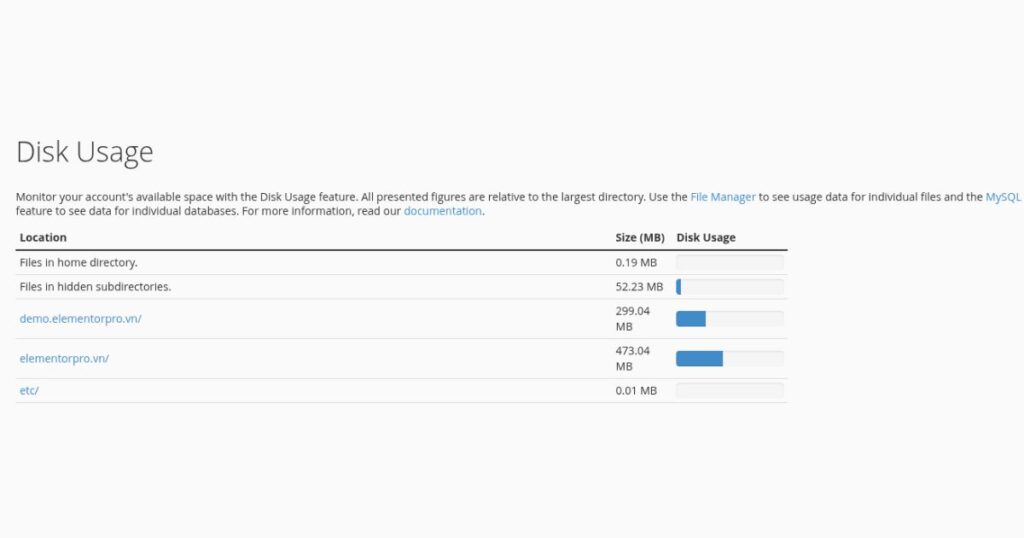Image resolution: width=1024 pixels, height=538 pixels.
Task: Click the 473.04 MB size value
Action: coord(632,358)
